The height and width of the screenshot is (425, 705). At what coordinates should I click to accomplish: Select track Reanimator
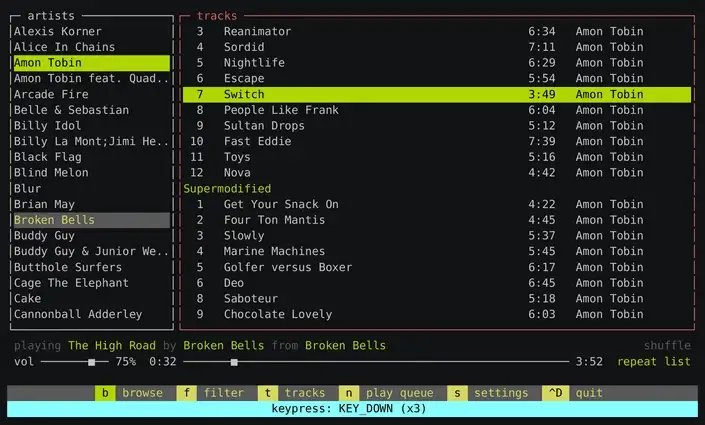[437, 31]
